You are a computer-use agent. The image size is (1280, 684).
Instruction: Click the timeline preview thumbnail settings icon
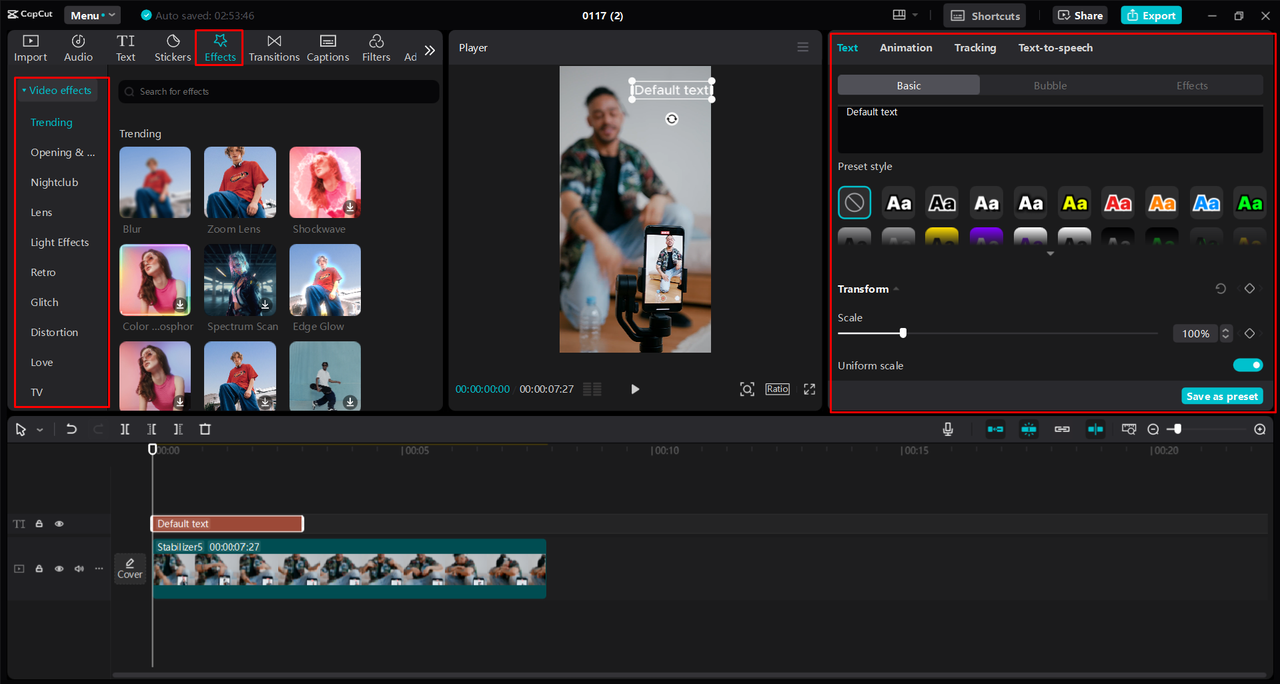pyautogui.click(x=1129, y=429)
